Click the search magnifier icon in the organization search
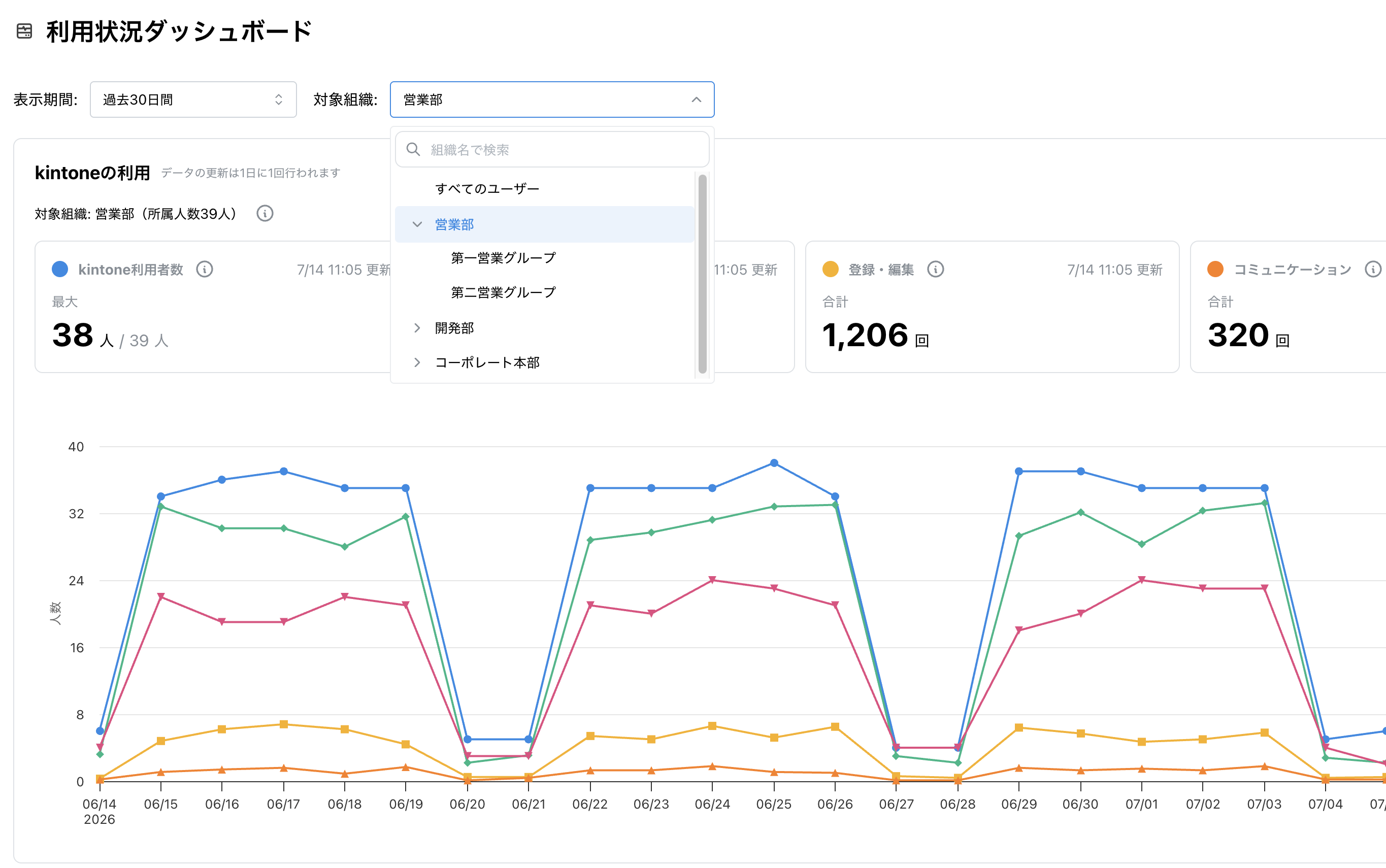The height and width of the screenshot is (868, 1386). (x=413, y=150)
